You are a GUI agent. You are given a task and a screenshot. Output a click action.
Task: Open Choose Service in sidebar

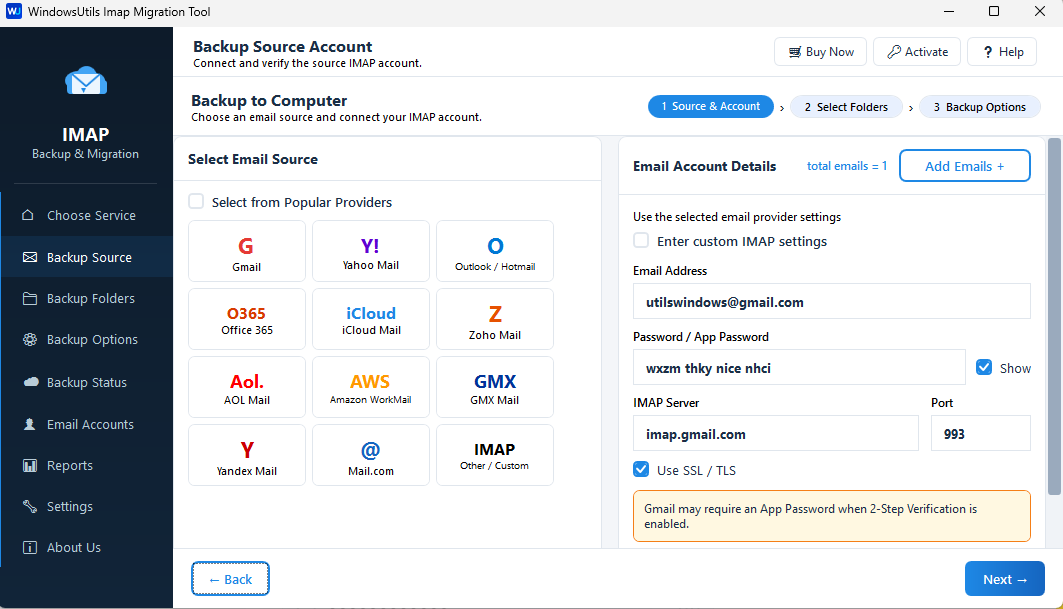pyautogui.click(x=87, y=215)
